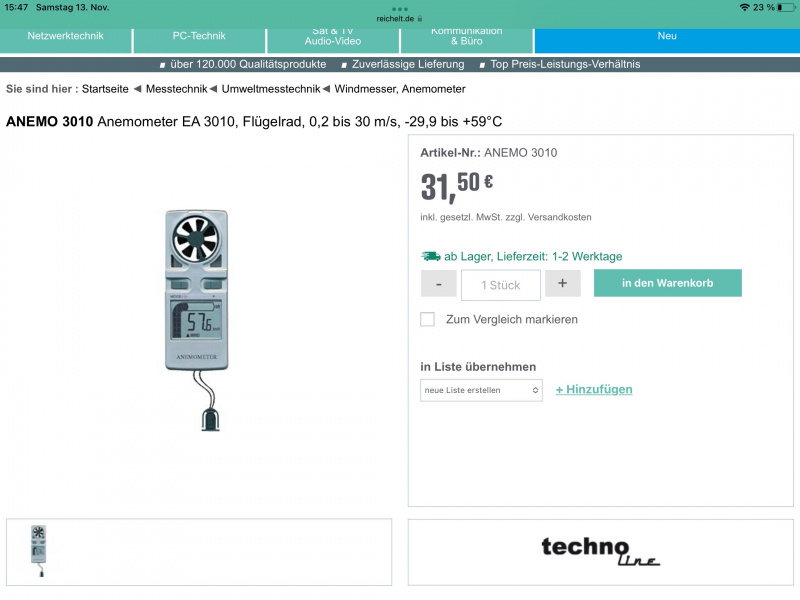Image resolution: width=800 pixels, height=600 pixels.
Task: Open the Netzwerktechnik category tab
Action: tap(66, 40)
